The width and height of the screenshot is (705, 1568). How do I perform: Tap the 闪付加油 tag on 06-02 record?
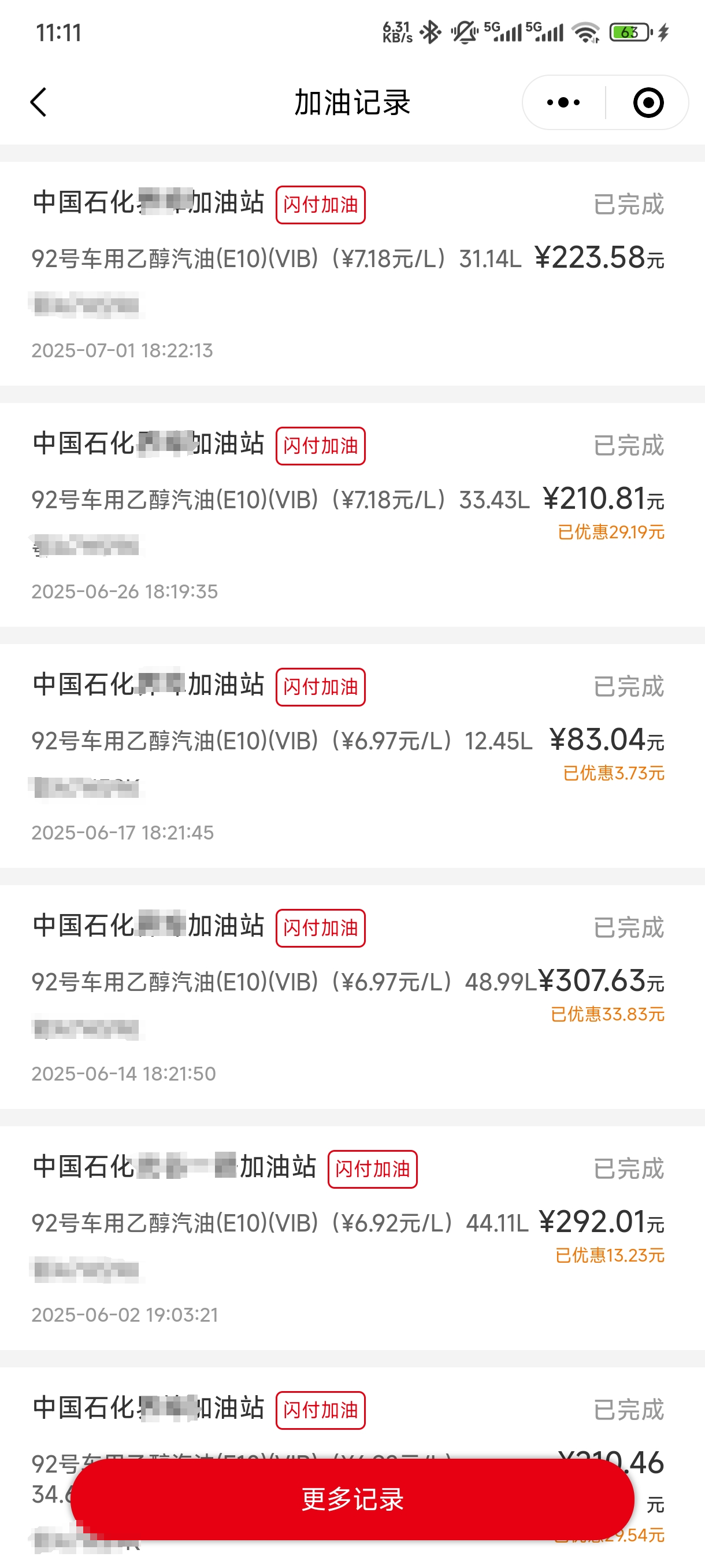[x=372, y=1169]
